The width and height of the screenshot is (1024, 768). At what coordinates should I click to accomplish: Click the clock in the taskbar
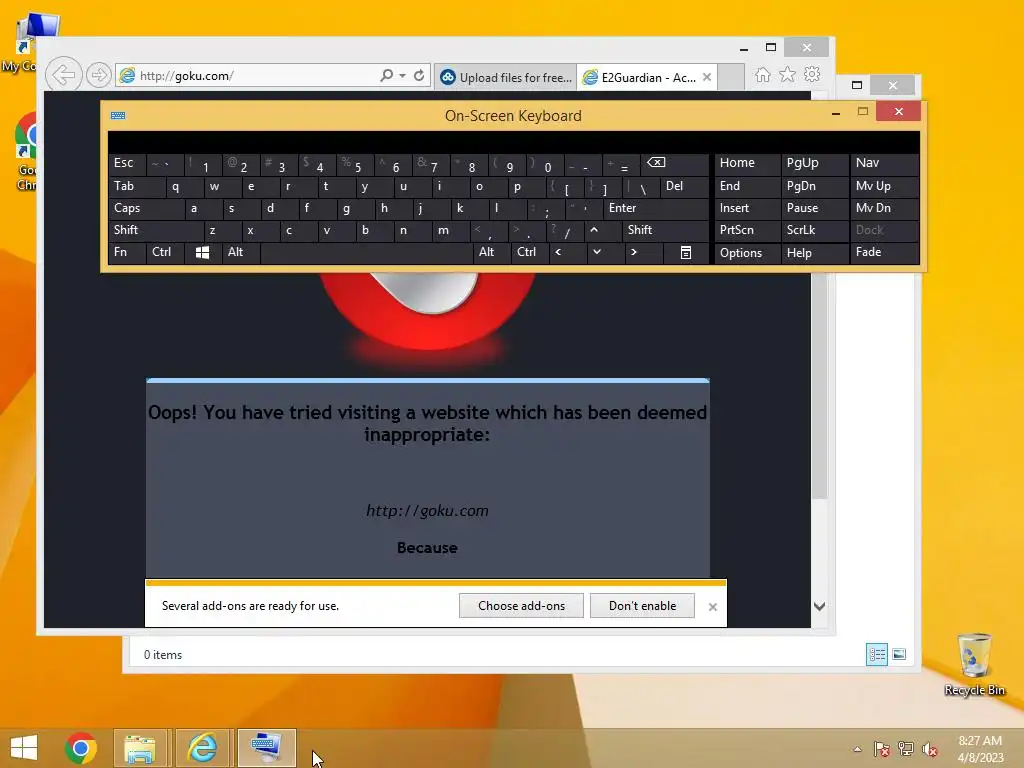click(980, 749)
